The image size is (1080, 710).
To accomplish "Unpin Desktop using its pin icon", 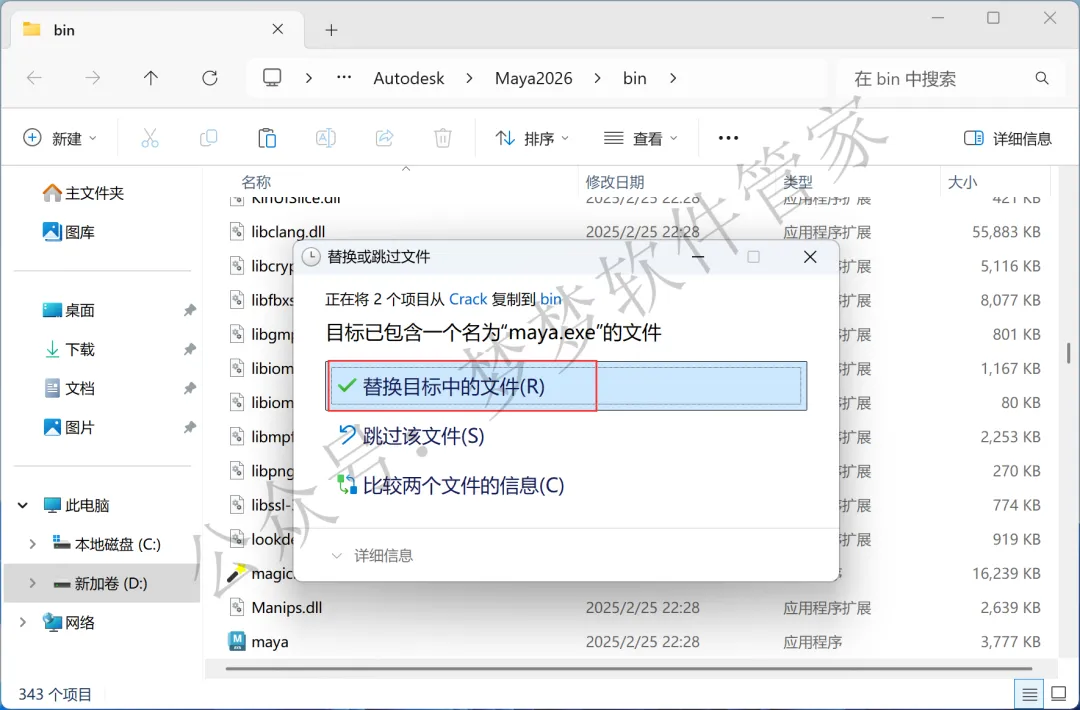I will click(189, 311).
